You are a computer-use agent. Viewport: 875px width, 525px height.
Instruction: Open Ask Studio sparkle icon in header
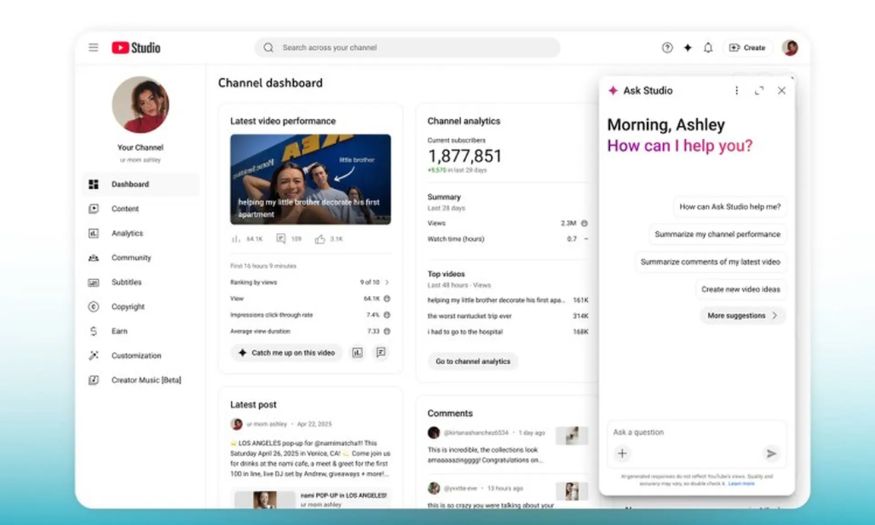coord(688,47)
